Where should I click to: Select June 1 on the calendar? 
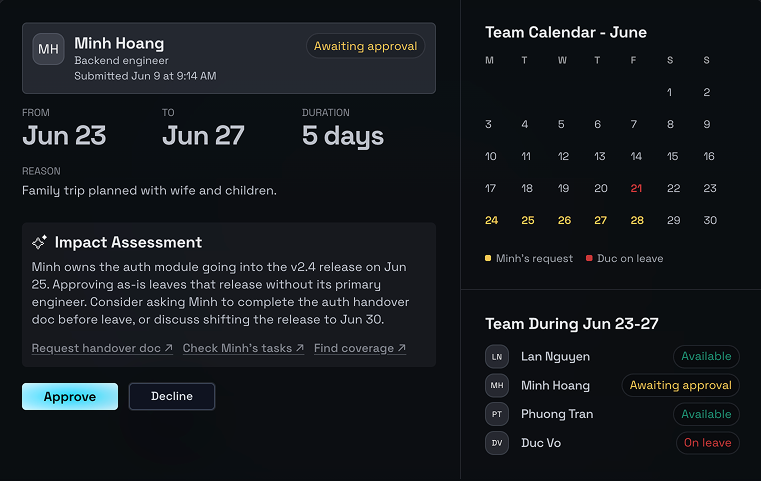[x=669, y=92]
